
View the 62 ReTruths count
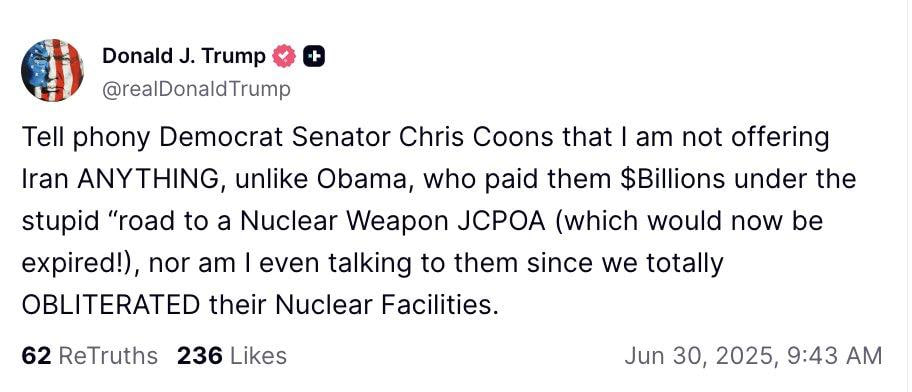(x=90, y=355)
